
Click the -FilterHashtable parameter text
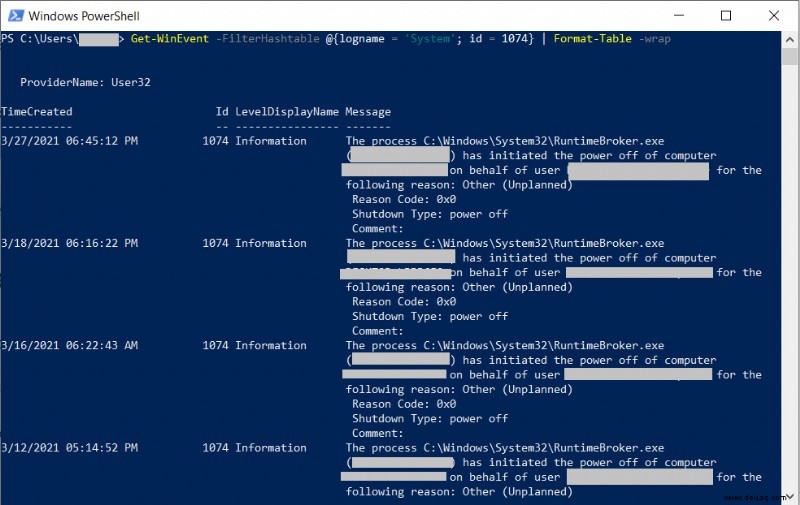click(267, 39)
